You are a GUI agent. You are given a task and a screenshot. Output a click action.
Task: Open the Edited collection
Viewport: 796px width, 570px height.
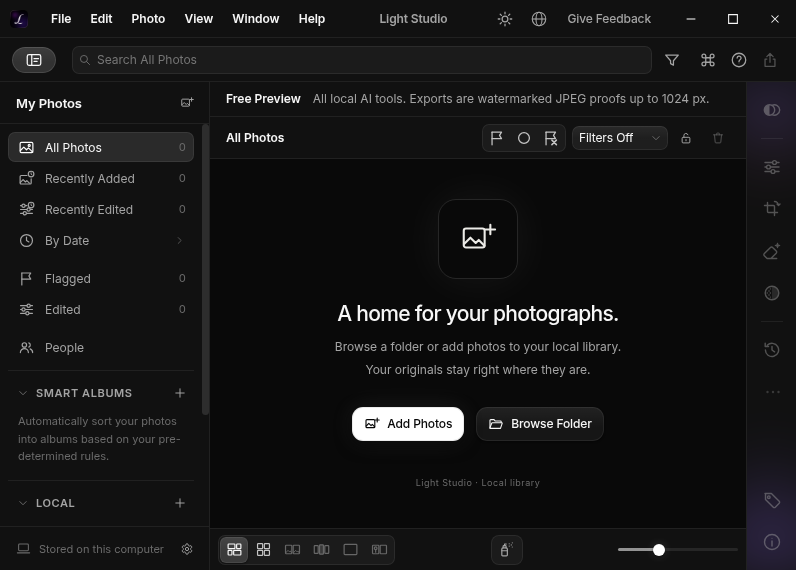(x=101, y=310)
